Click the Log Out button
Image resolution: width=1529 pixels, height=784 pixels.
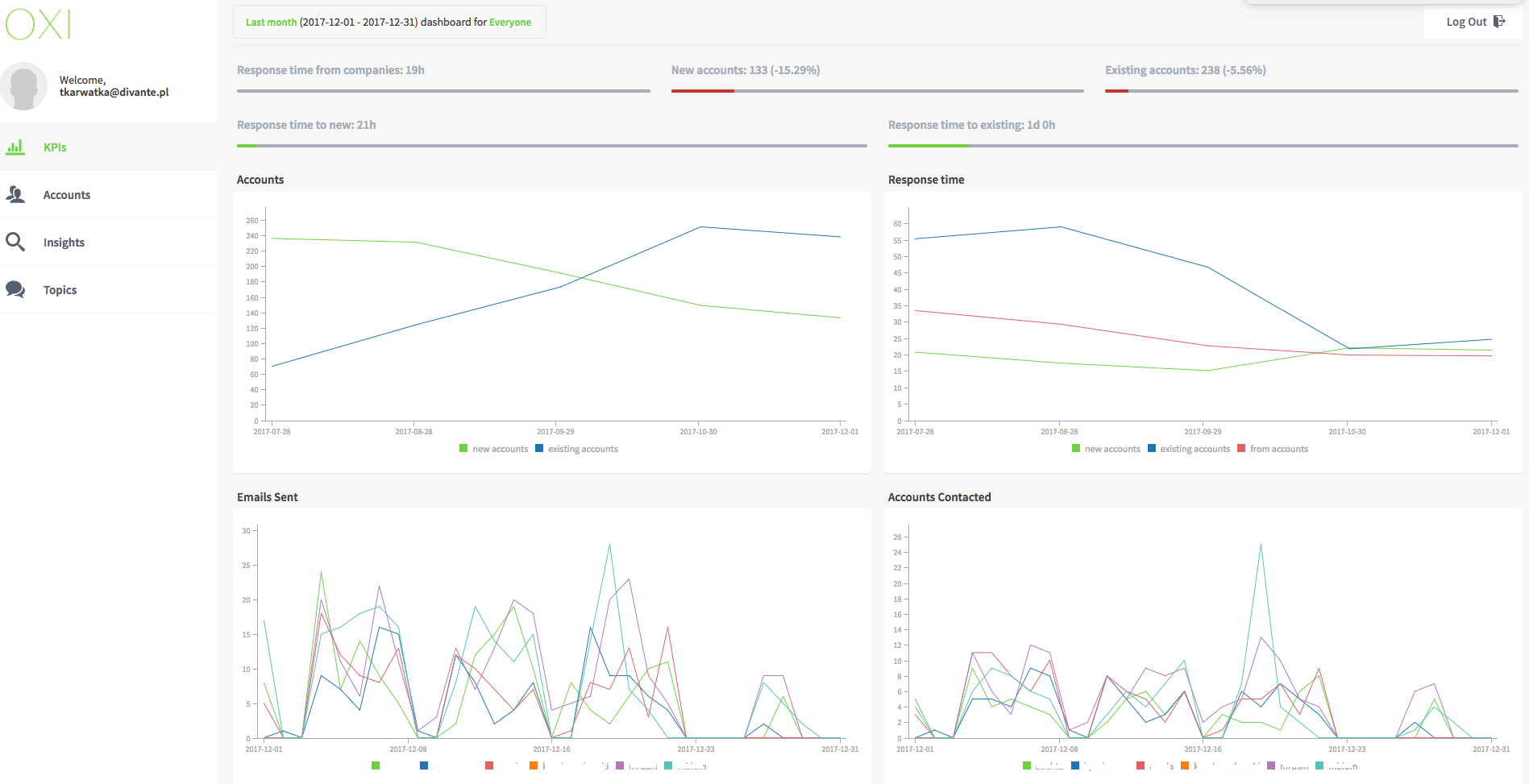click(1473, 22)
